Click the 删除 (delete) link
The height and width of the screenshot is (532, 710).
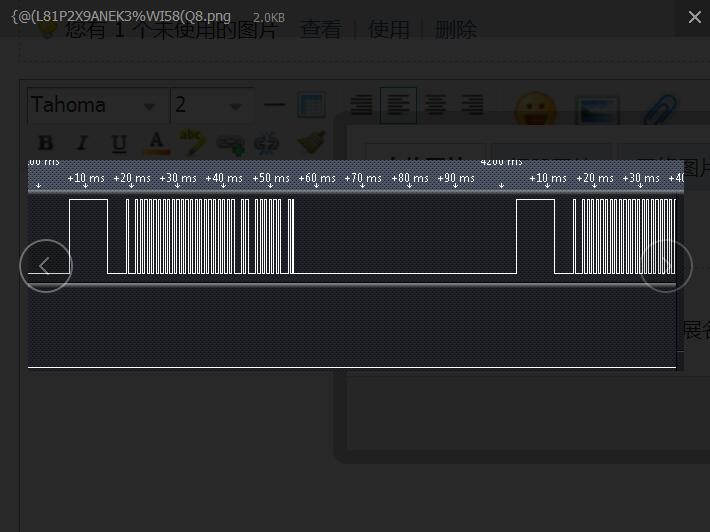456,30
